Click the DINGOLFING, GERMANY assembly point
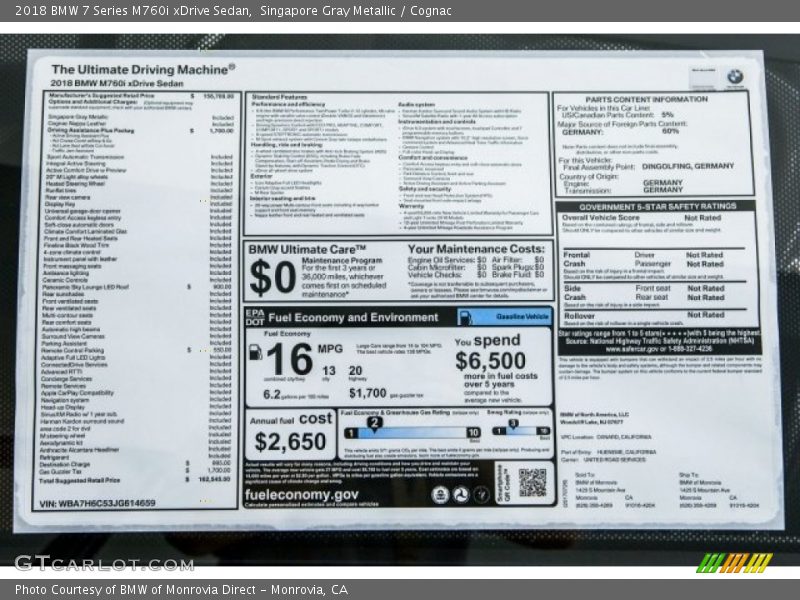 (688, 166)
